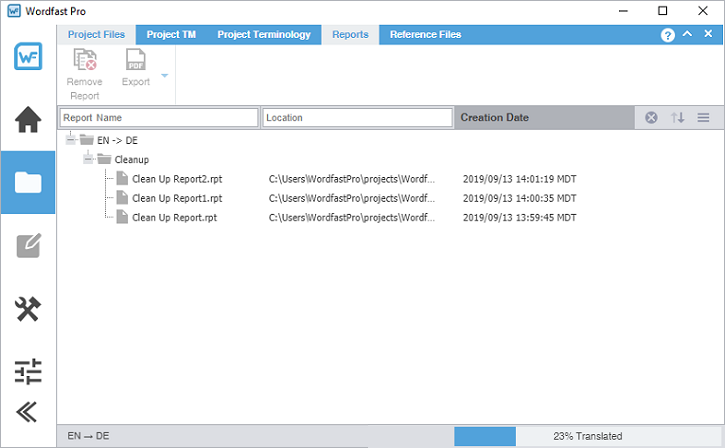
Task: Open the Export dropdown arrow
Action: [x=164, y=76]
